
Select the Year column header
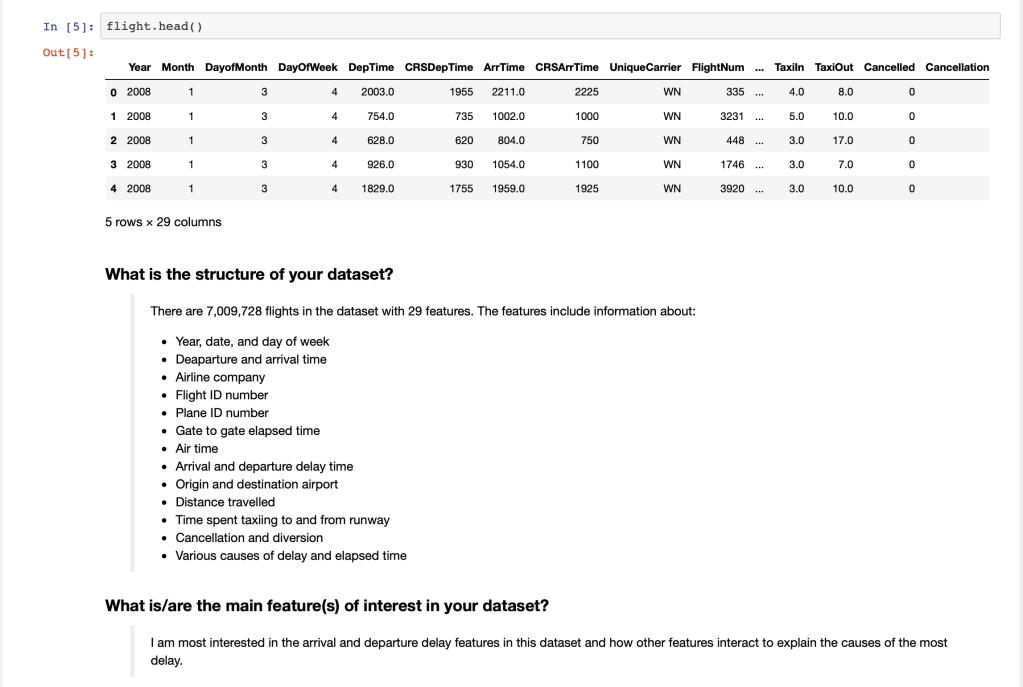(140, 67)
